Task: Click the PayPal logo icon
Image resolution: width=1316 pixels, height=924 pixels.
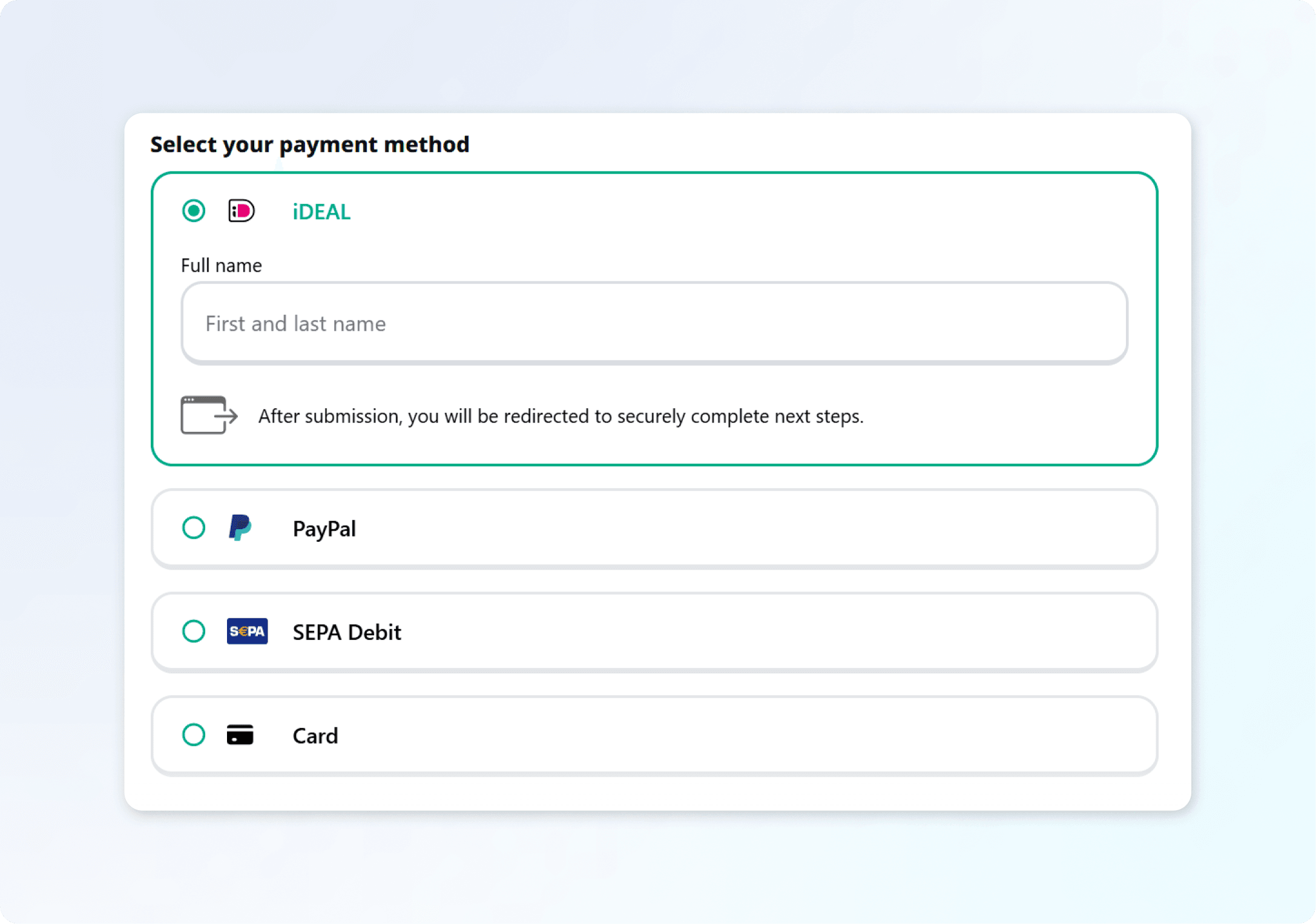Action: click(240, 528)
